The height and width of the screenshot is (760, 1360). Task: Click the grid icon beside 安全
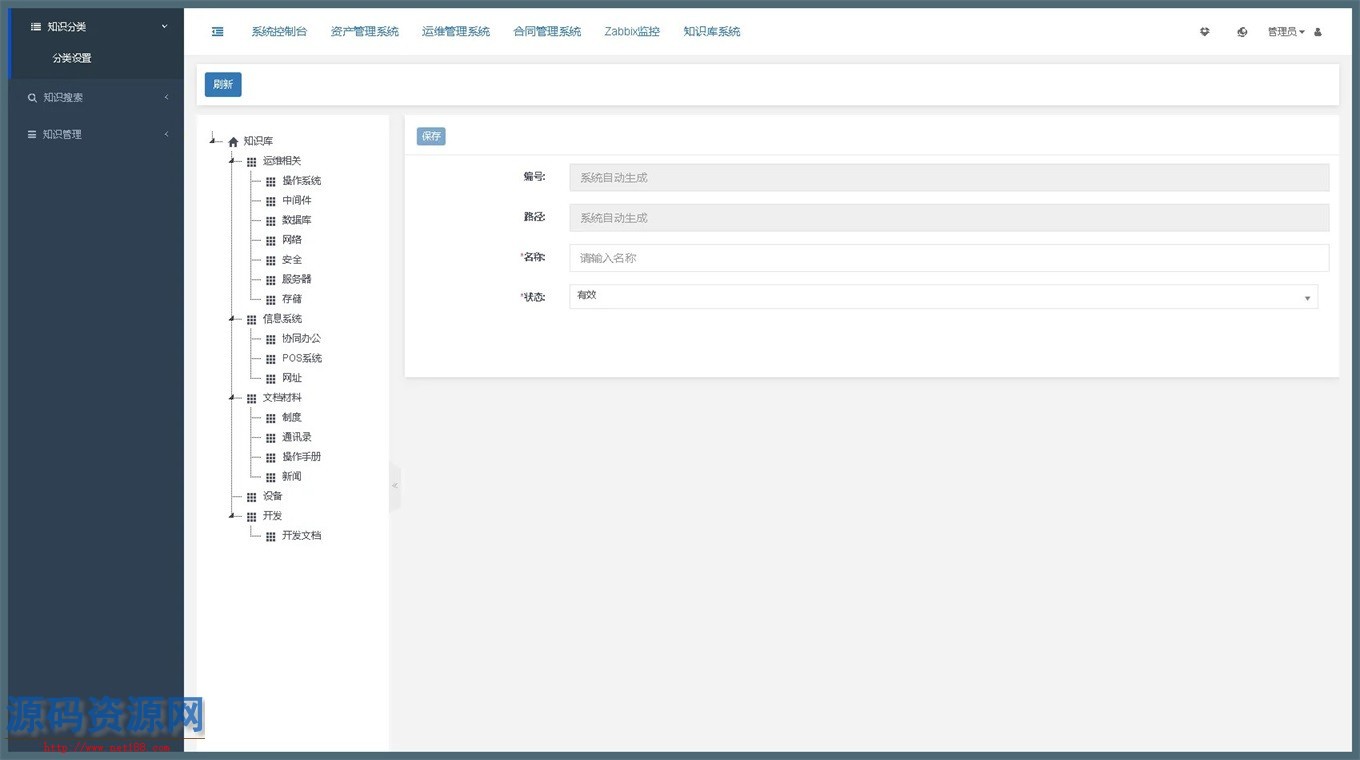[x=271, y=260]
